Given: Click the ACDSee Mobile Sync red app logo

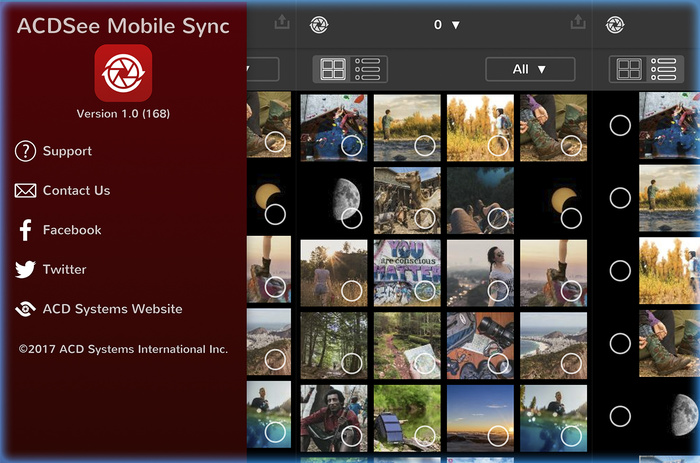Looking at the screenshot, I should coord(123,73).
